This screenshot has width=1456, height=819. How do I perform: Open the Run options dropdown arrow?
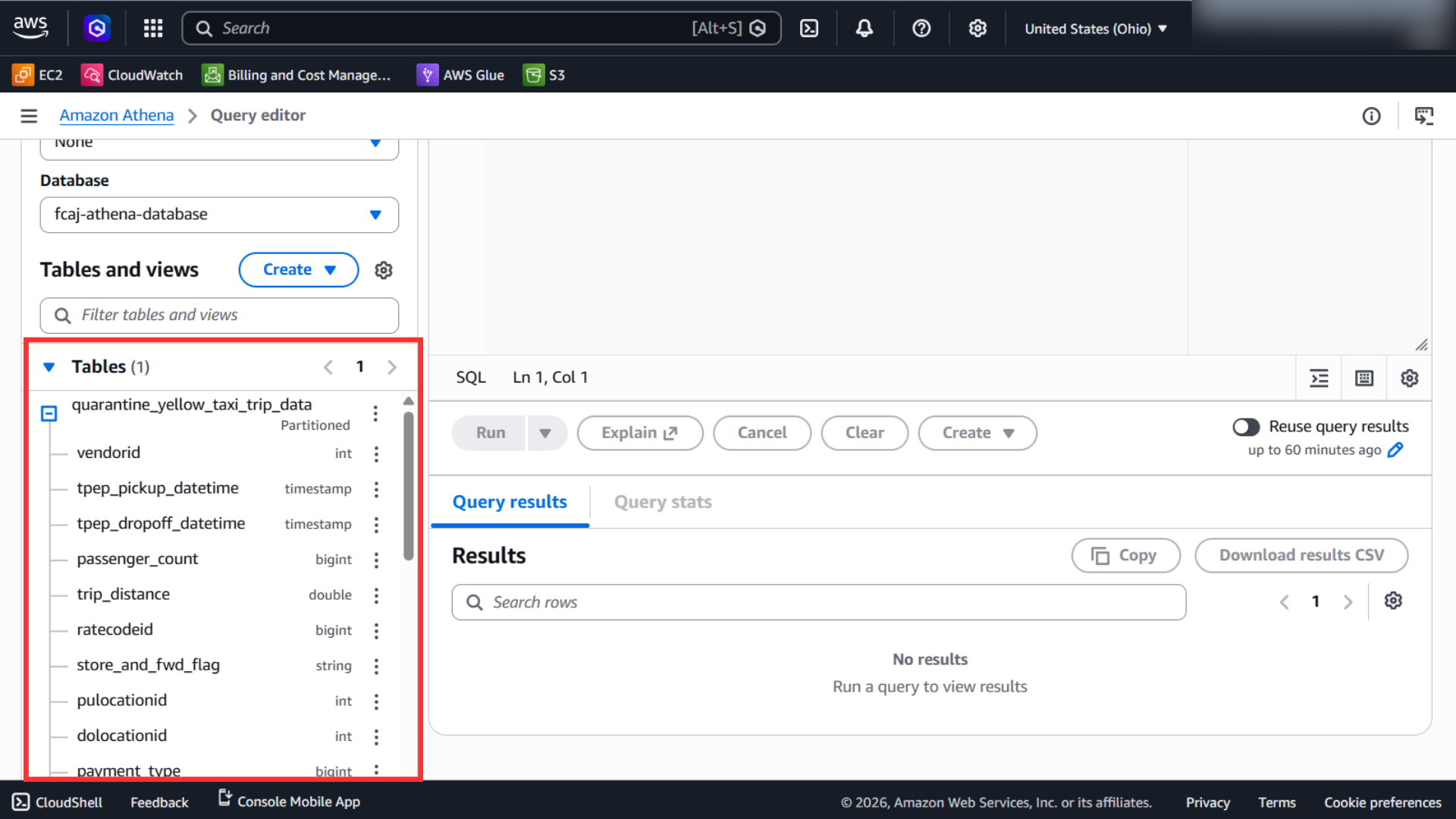point(546,433)
